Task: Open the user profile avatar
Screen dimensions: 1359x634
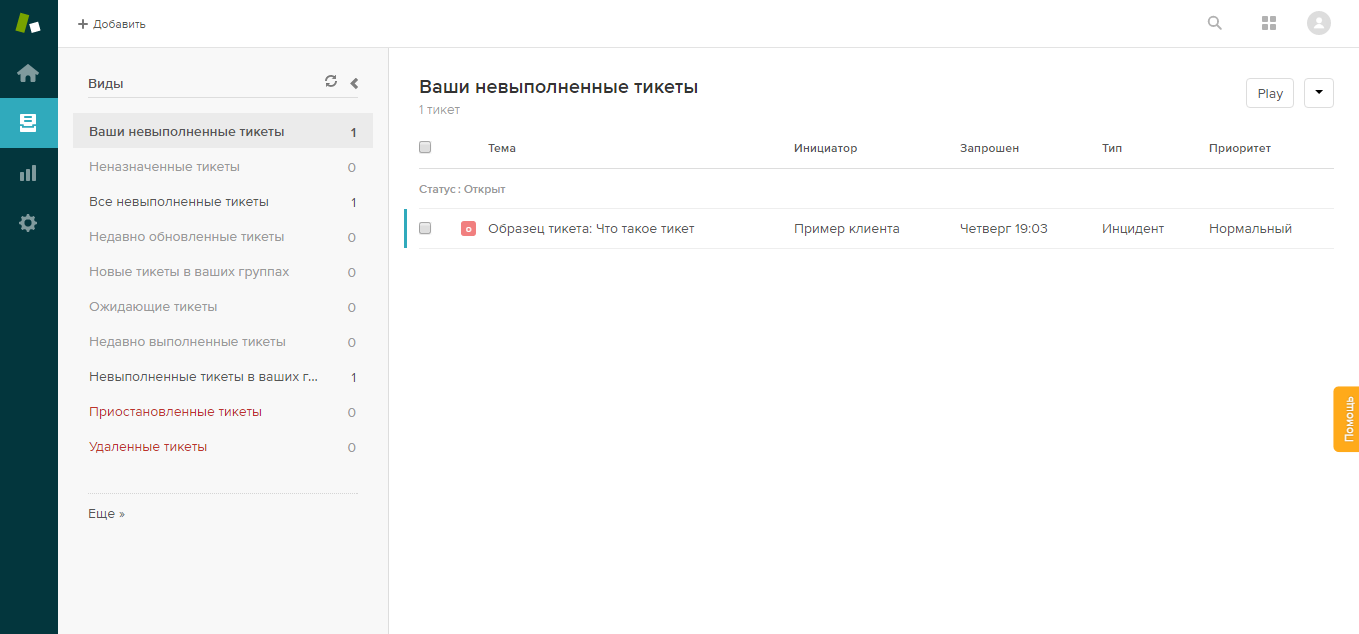Action: click(x=1319, y=23)
